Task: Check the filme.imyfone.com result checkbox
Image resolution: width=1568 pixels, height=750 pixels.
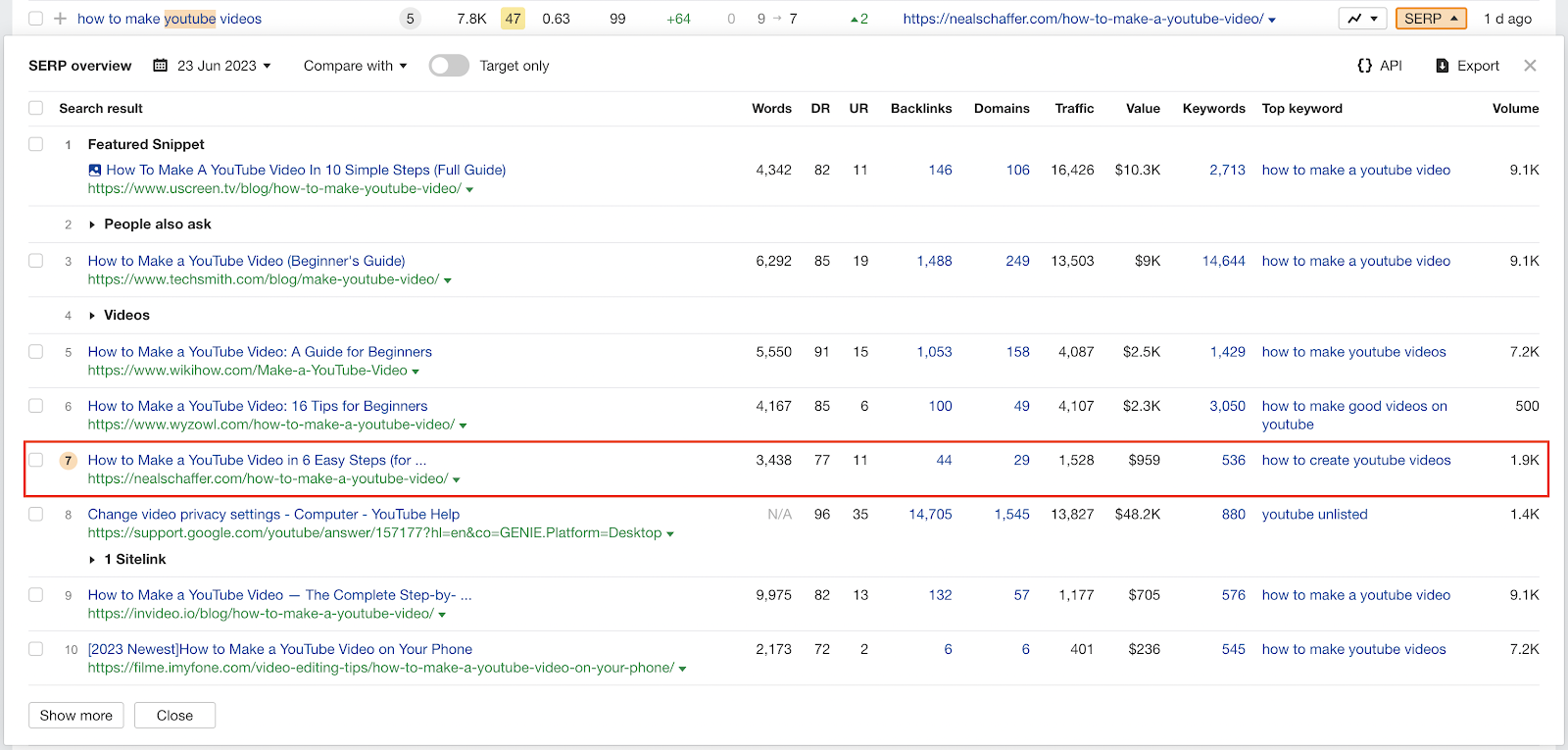Action: [x=36, y=649]
